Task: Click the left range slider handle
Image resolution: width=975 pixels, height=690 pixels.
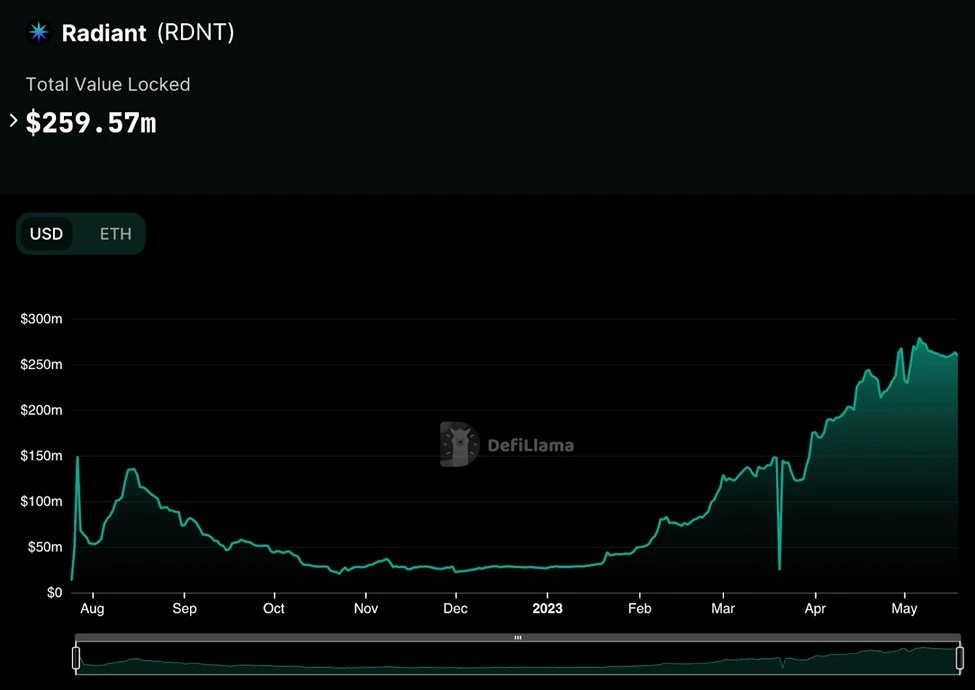Action: [76, 658]
